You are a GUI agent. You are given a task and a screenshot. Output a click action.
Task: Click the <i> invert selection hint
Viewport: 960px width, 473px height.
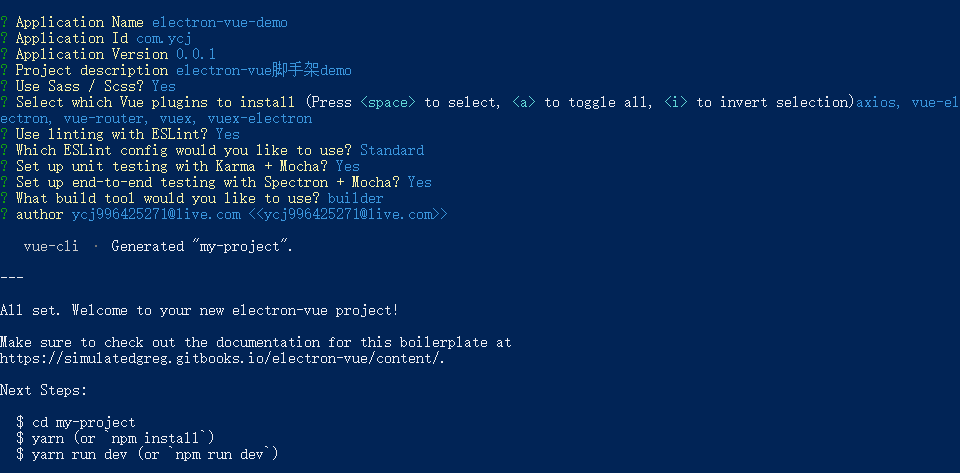(676, 103)
